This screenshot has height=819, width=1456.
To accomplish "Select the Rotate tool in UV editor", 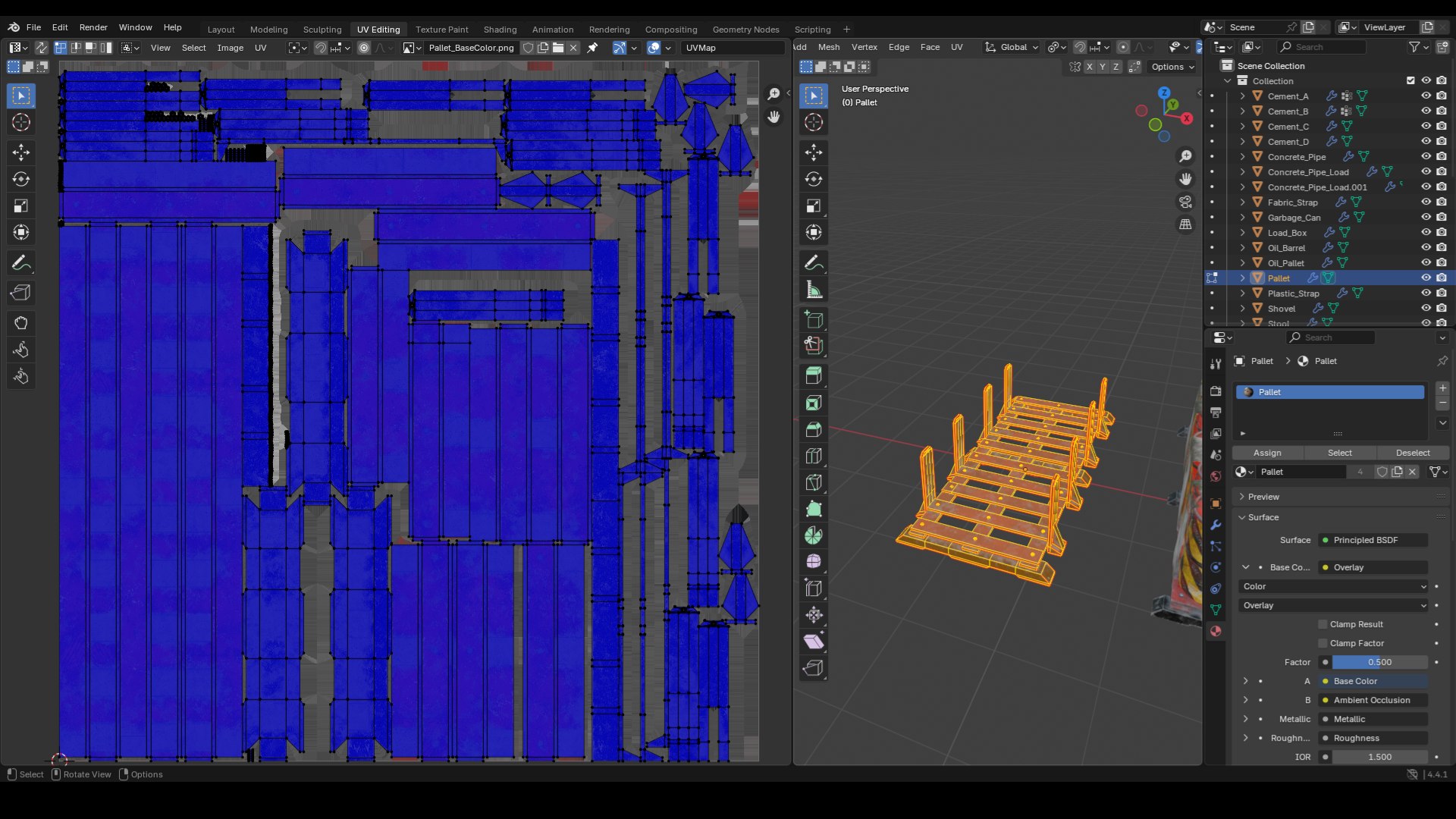I will pos(21,179).
